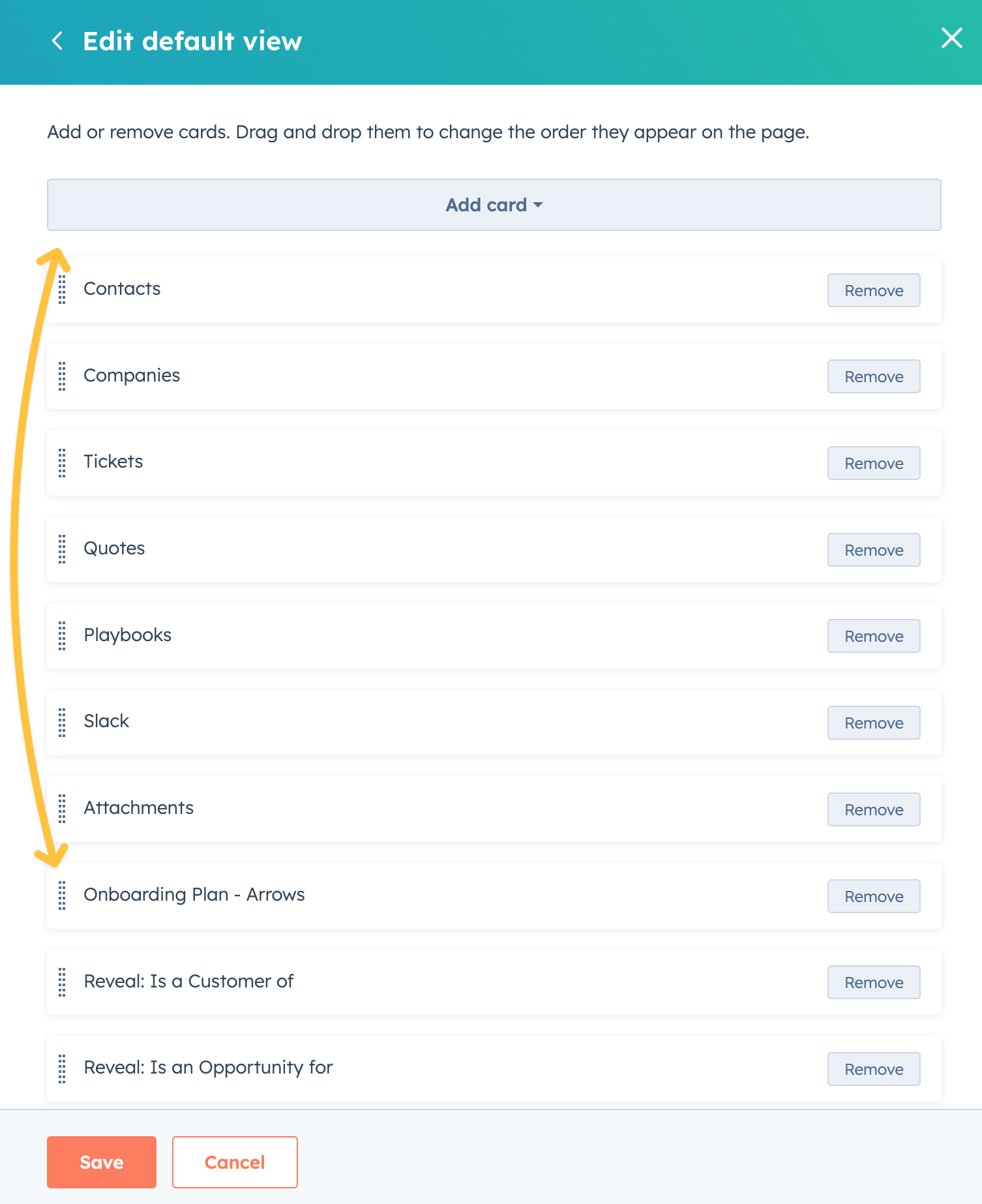
Task: Remove the Companies card
Action: [873, 376]
